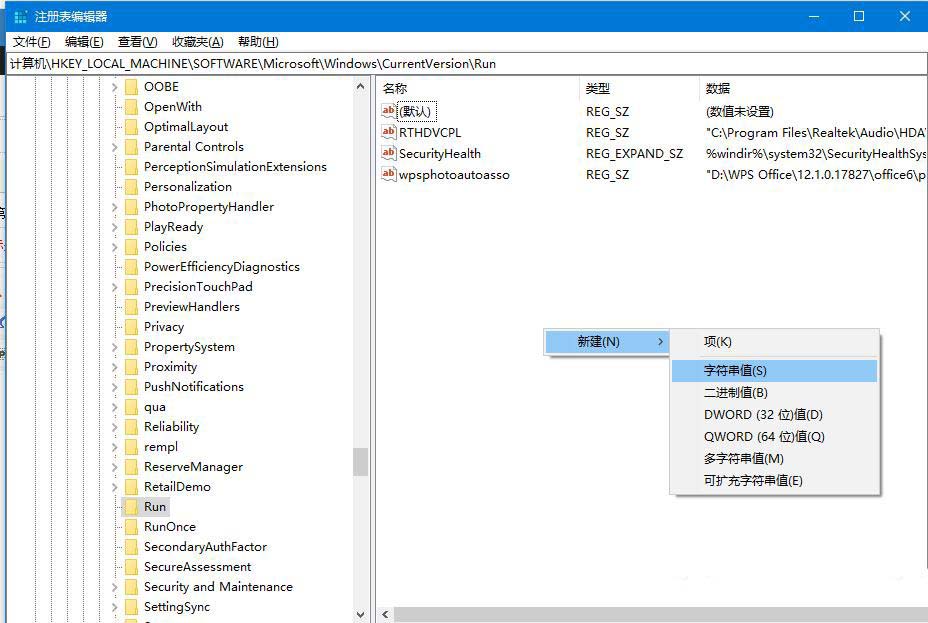
Task: Click the RunOnce folder icon
Action: click(x=131, y=527)
